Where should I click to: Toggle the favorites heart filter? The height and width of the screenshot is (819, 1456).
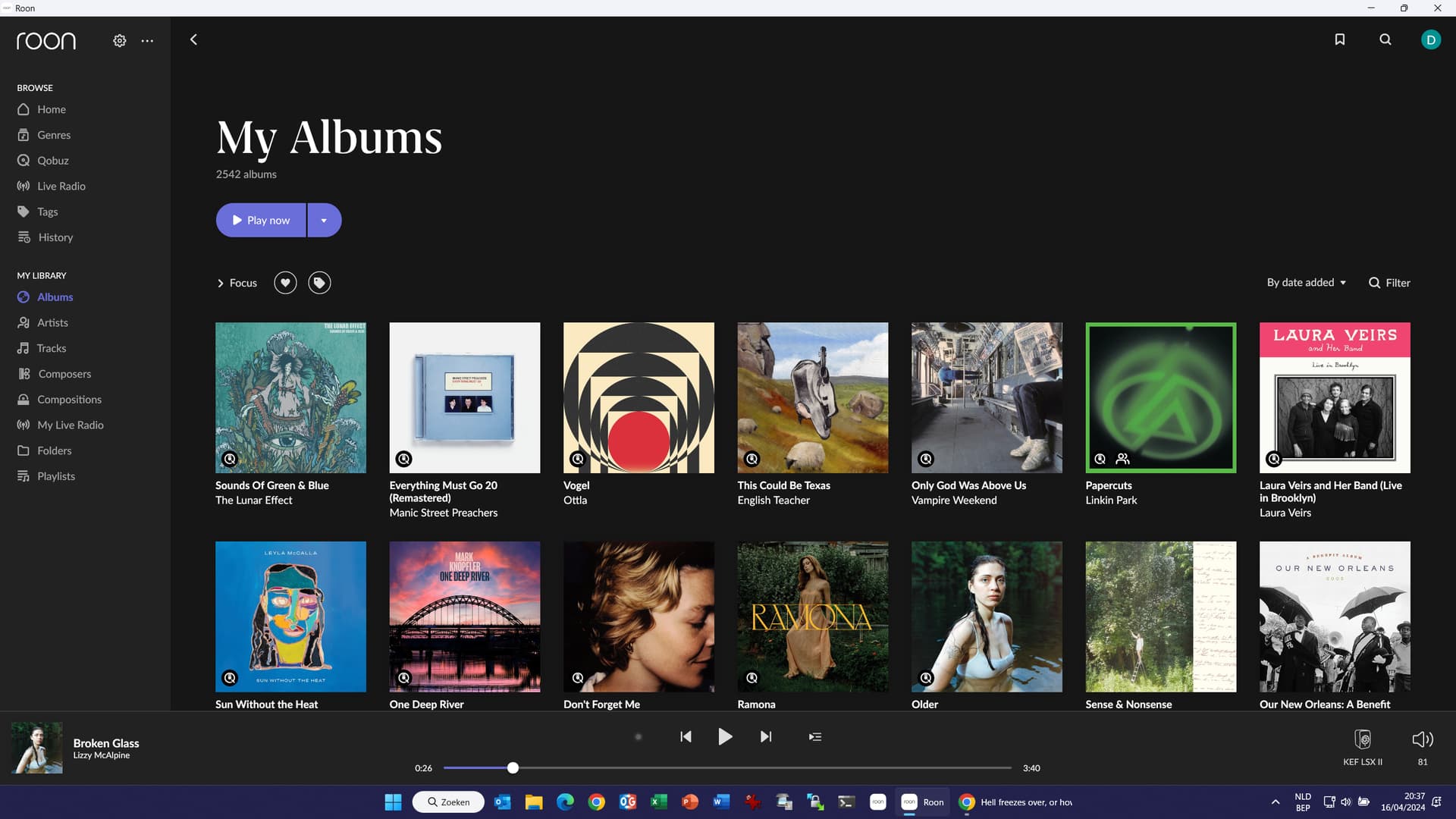click(285, 283)
